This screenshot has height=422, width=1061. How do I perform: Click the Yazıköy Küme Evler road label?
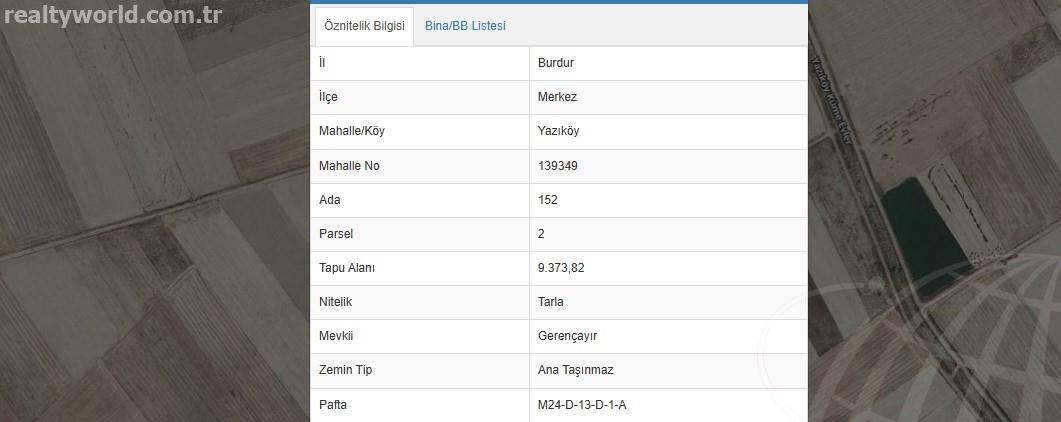click(832, 100)
